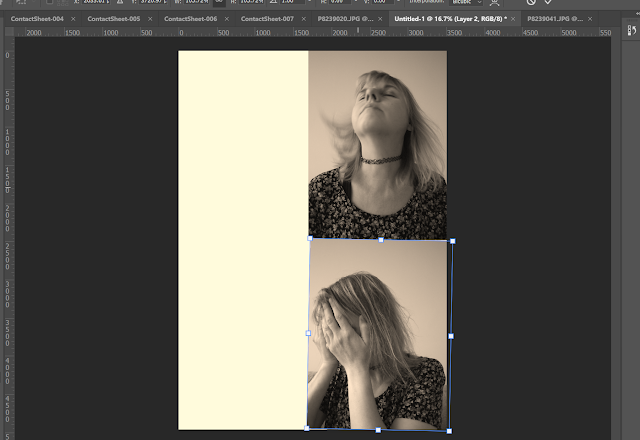Click the top-right transform corner handle
The height and width of the screenshot is (440, 640).
coord(452,241)
